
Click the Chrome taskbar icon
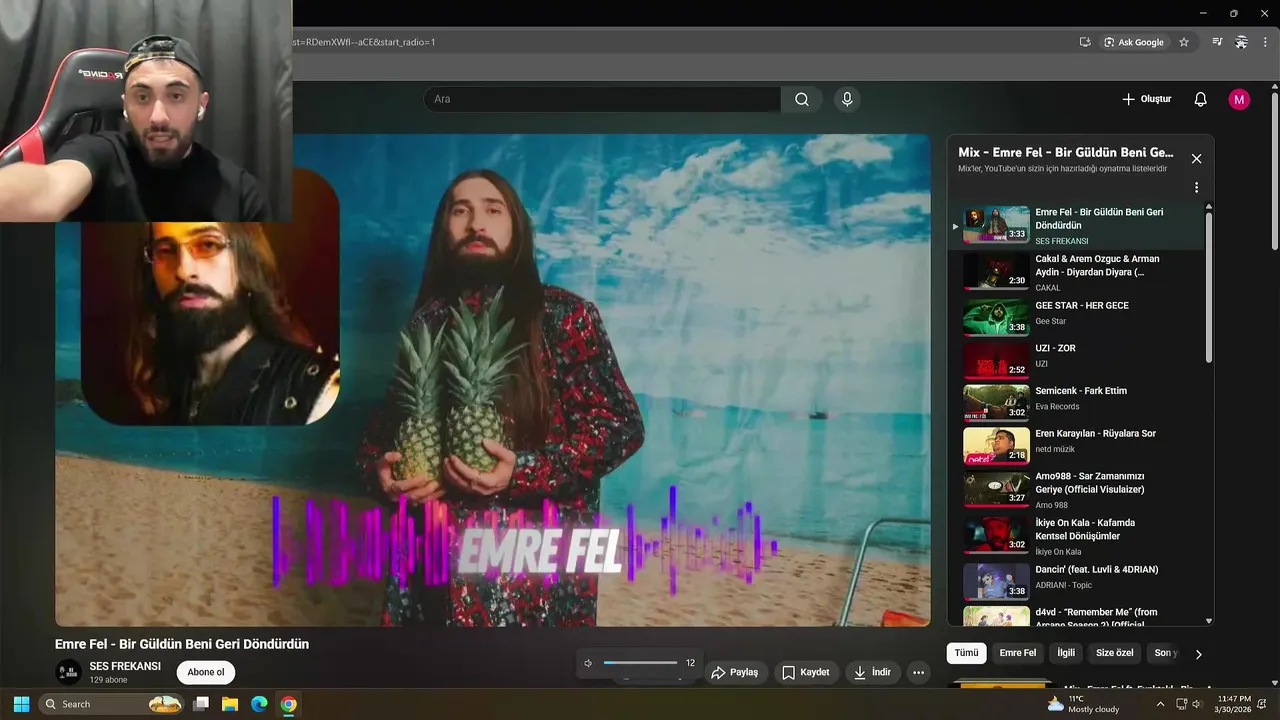(x=288, y=704)
